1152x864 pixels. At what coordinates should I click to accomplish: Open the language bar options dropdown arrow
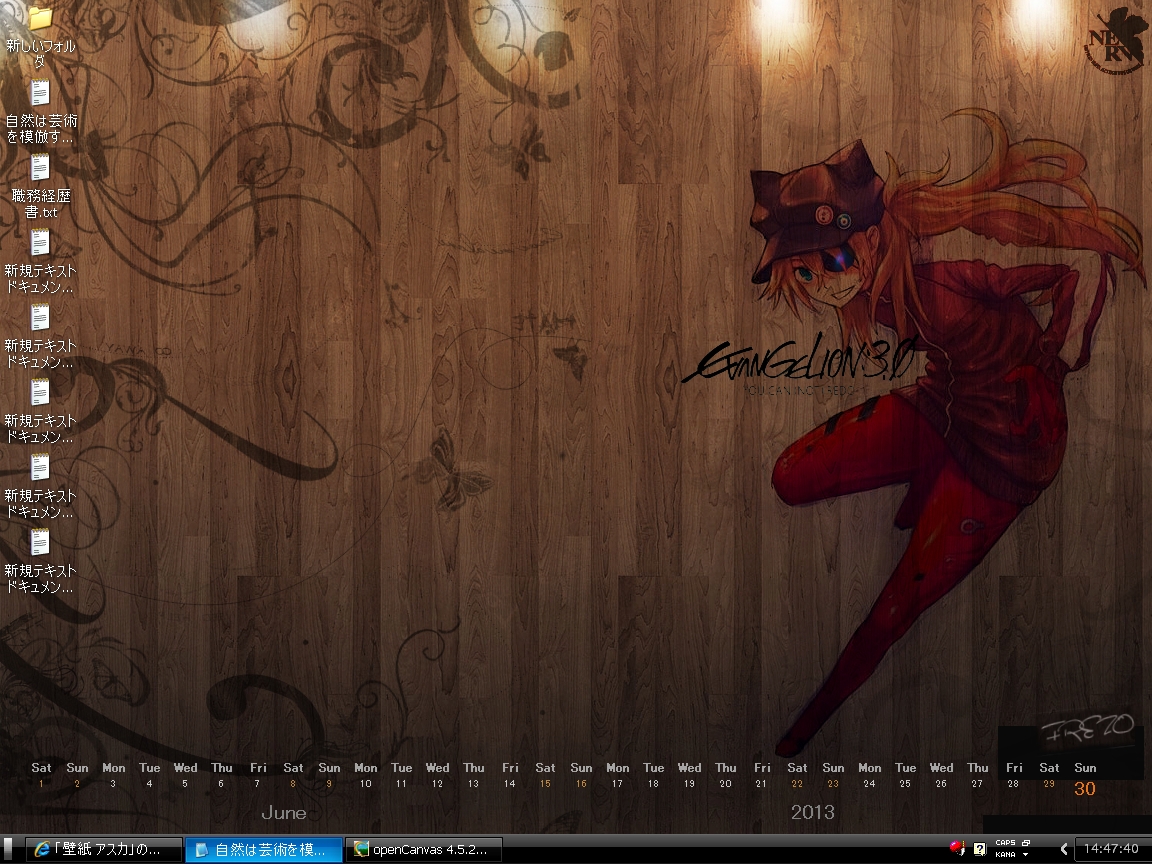pyautogui.click(x=1025, y=856)
